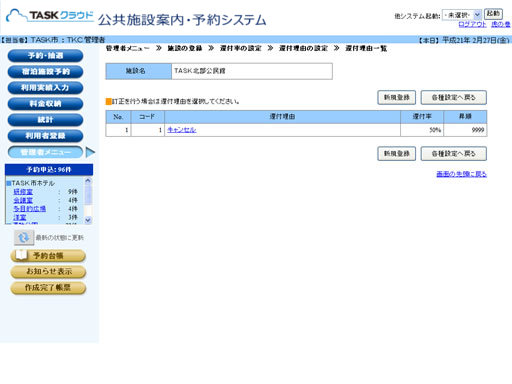Click the 平成21年 2月27日(金) date text
Screen dimensions: 512x384
pos(476,40)
